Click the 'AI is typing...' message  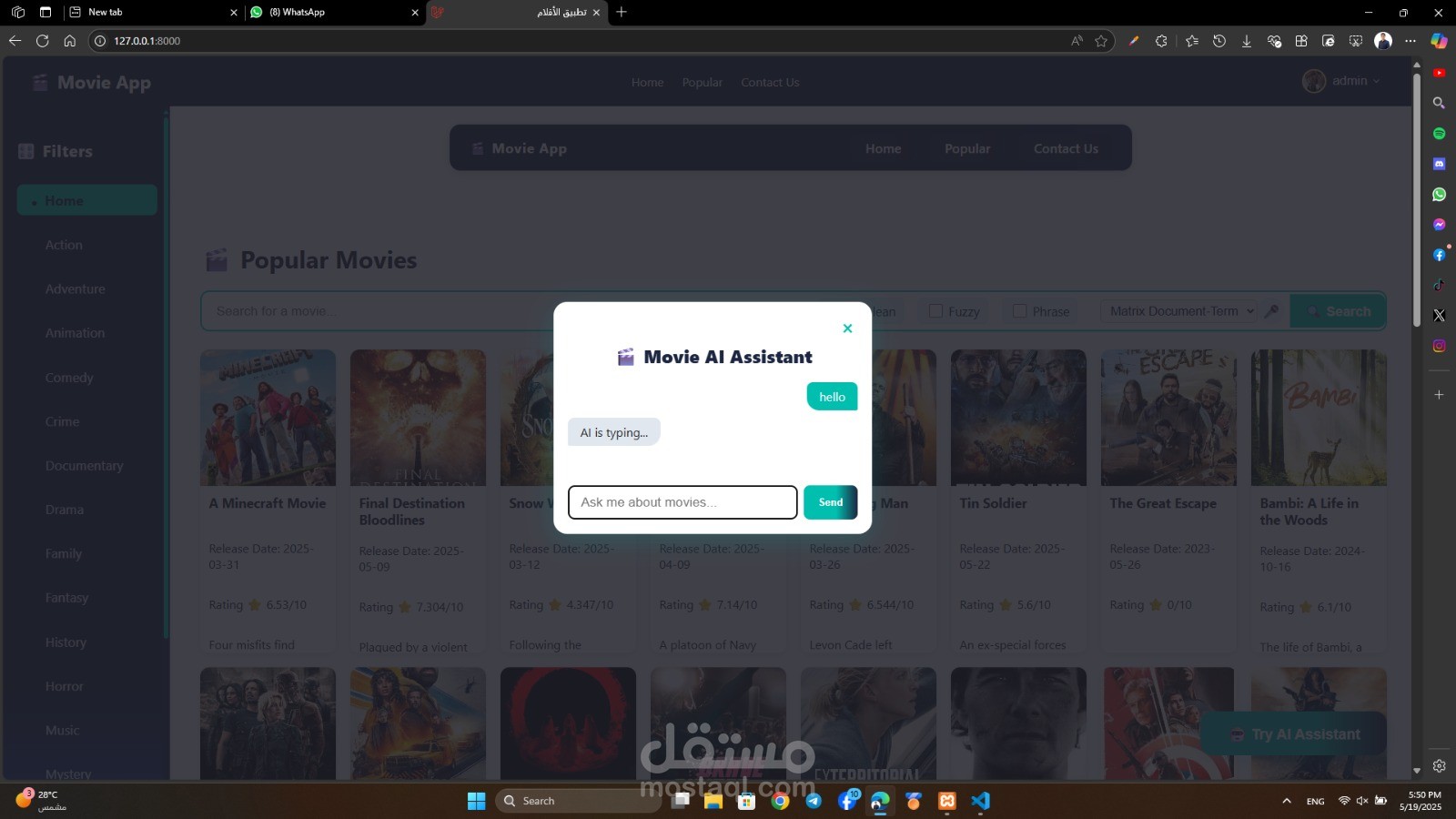(x=614, y=432)
